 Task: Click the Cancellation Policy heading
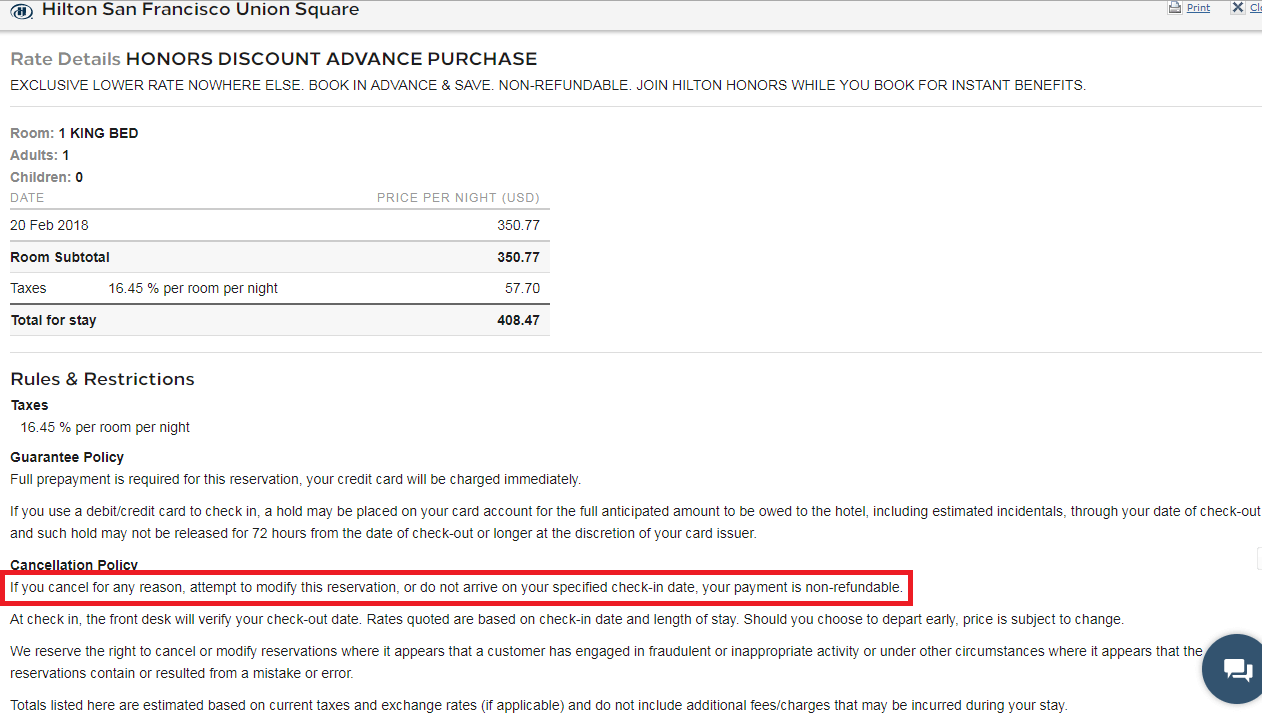pos(74,565)
